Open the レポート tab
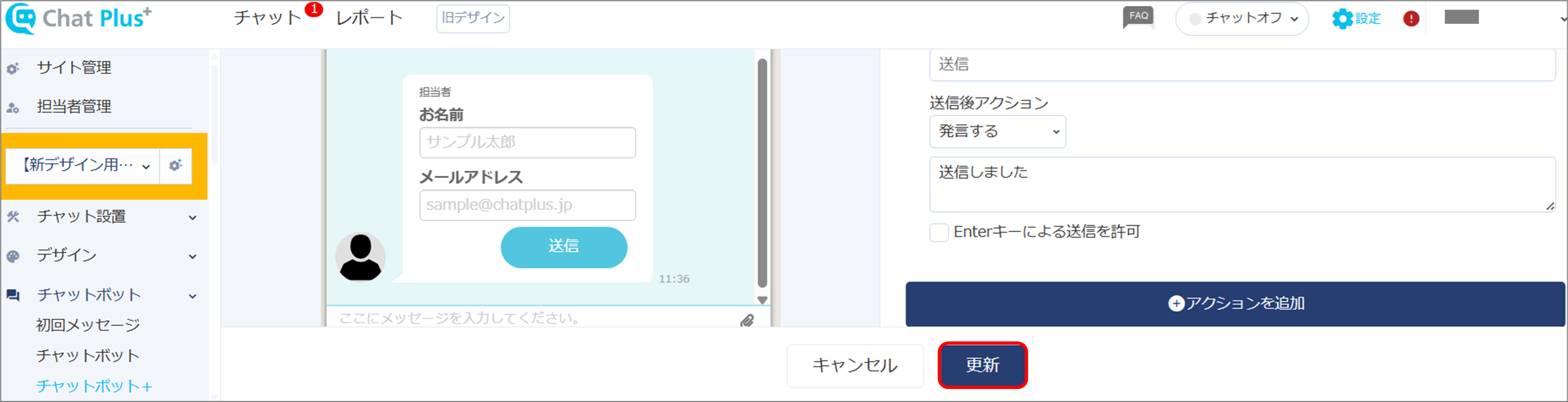Image resolution: width=1568 pixels, height=402 pixels. coord(369,18)
